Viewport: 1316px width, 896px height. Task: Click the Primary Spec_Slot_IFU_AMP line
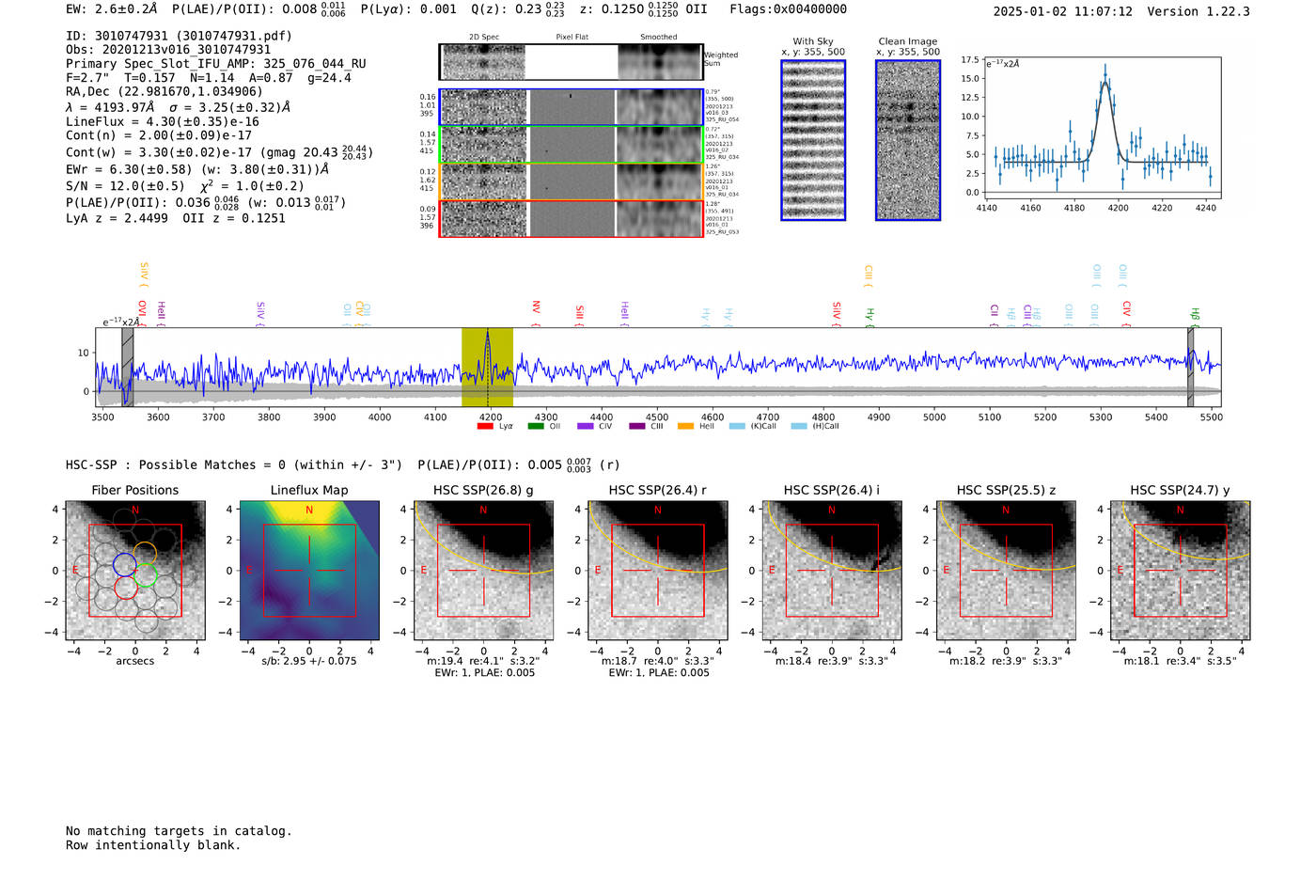216,64
